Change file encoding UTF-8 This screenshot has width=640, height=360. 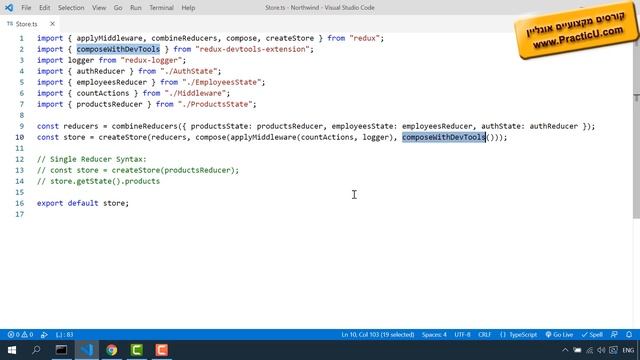pos(462,335)
